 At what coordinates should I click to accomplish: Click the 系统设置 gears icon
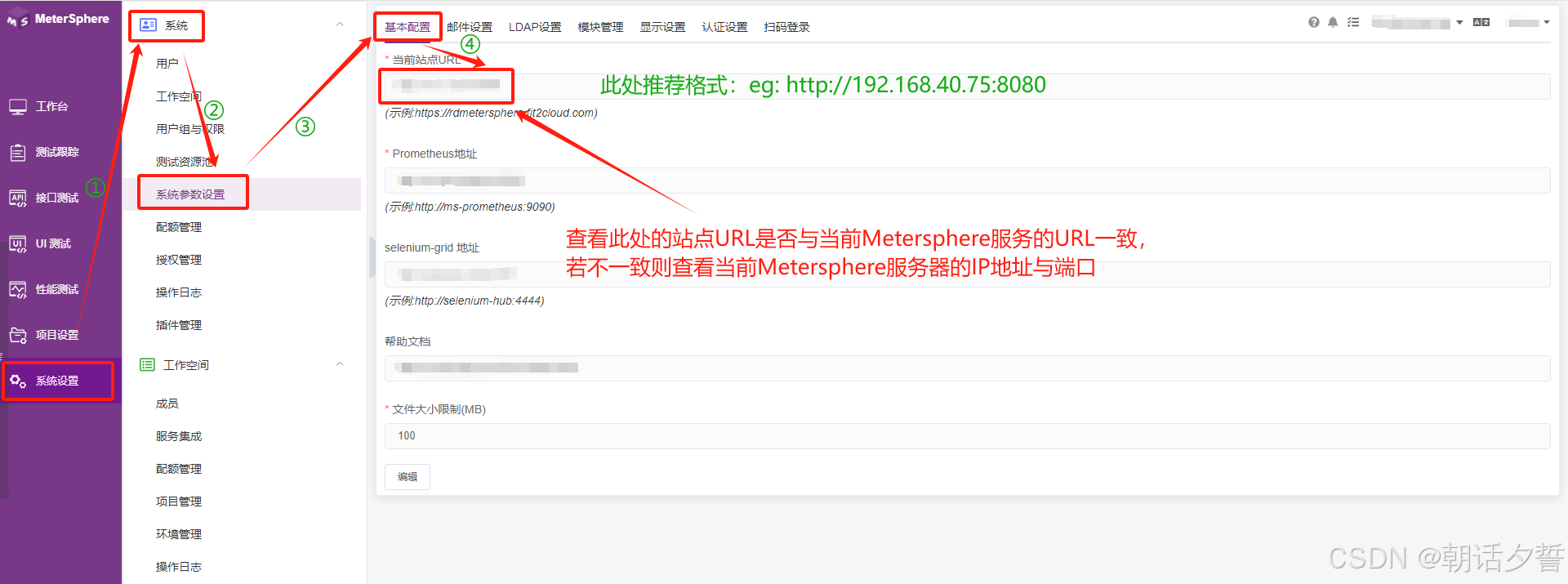coord(18,381)
